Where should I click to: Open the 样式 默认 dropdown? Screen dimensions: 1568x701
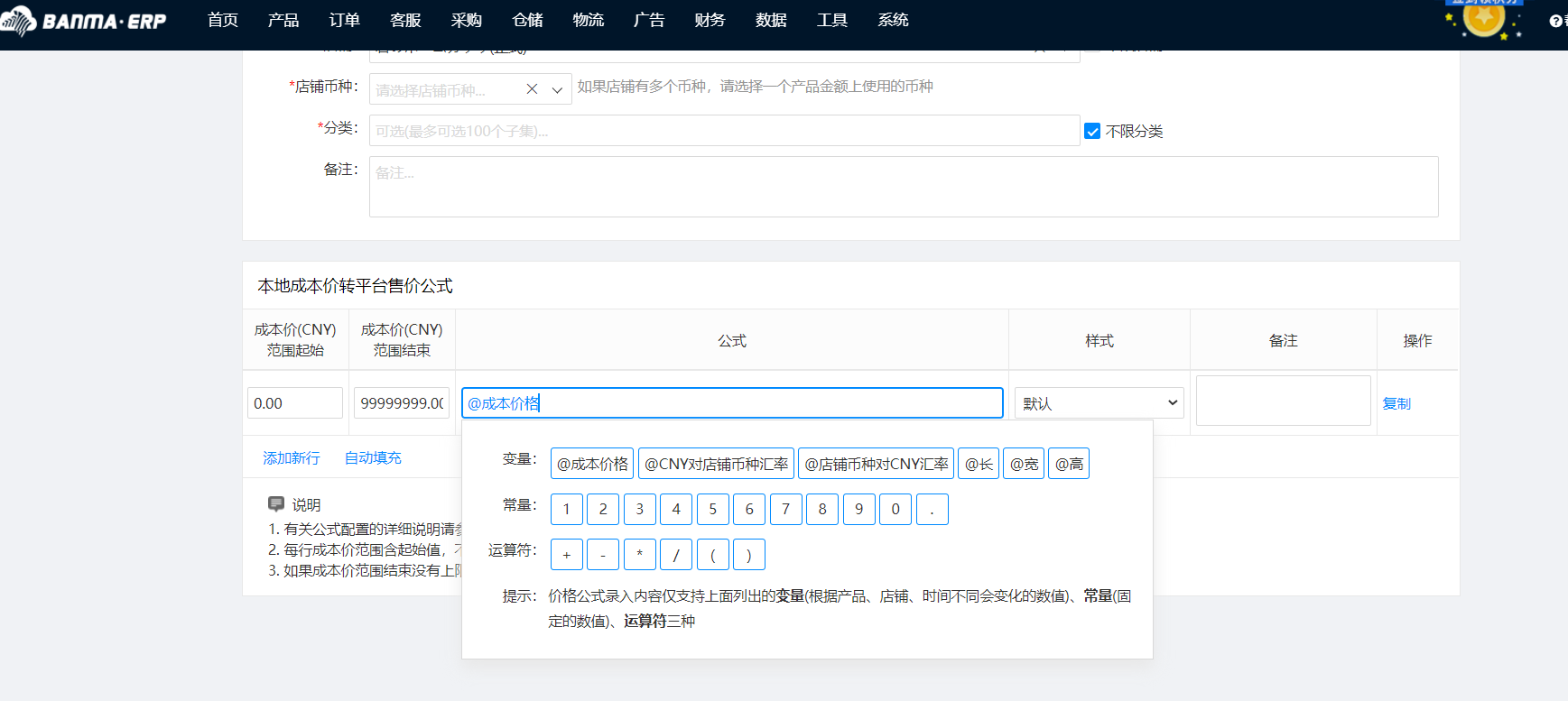pos(1099,402)
